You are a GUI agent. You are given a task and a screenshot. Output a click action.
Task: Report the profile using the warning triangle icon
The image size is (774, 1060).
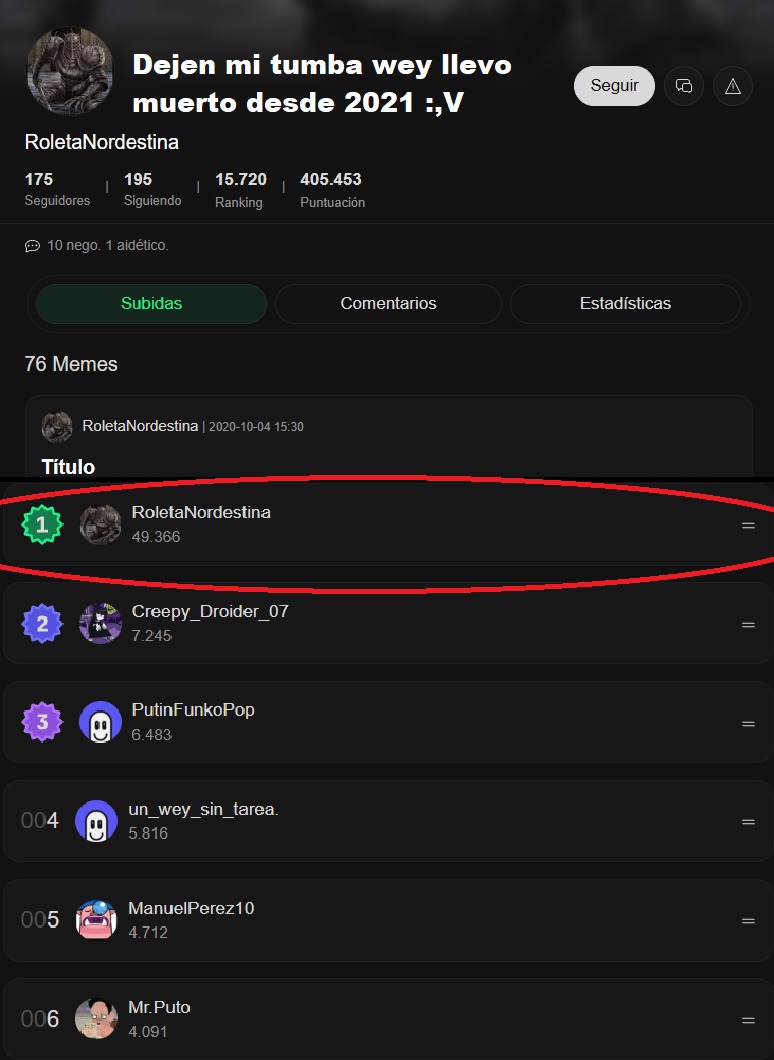click(733, 86)
